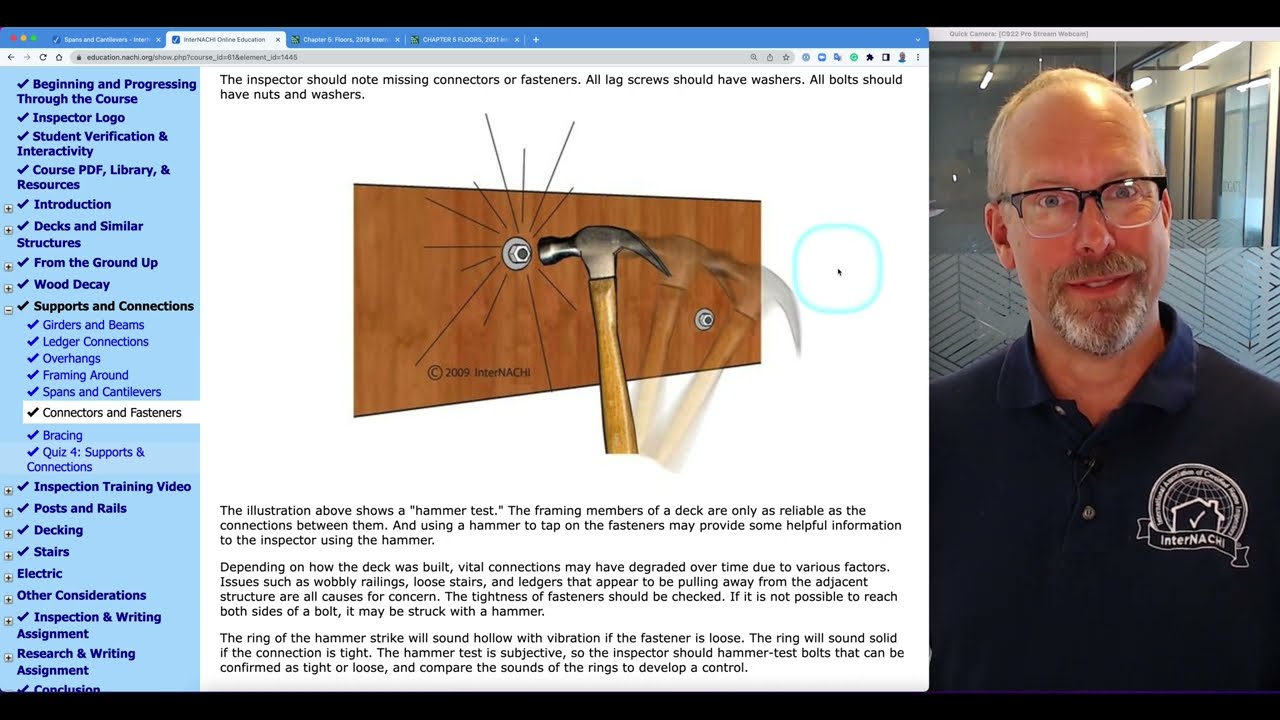The width and height of the screenshot is (1280, 720).
Task: Close the Chapter 5: Floors, 2018 tab
Action: tap(397, 40)
